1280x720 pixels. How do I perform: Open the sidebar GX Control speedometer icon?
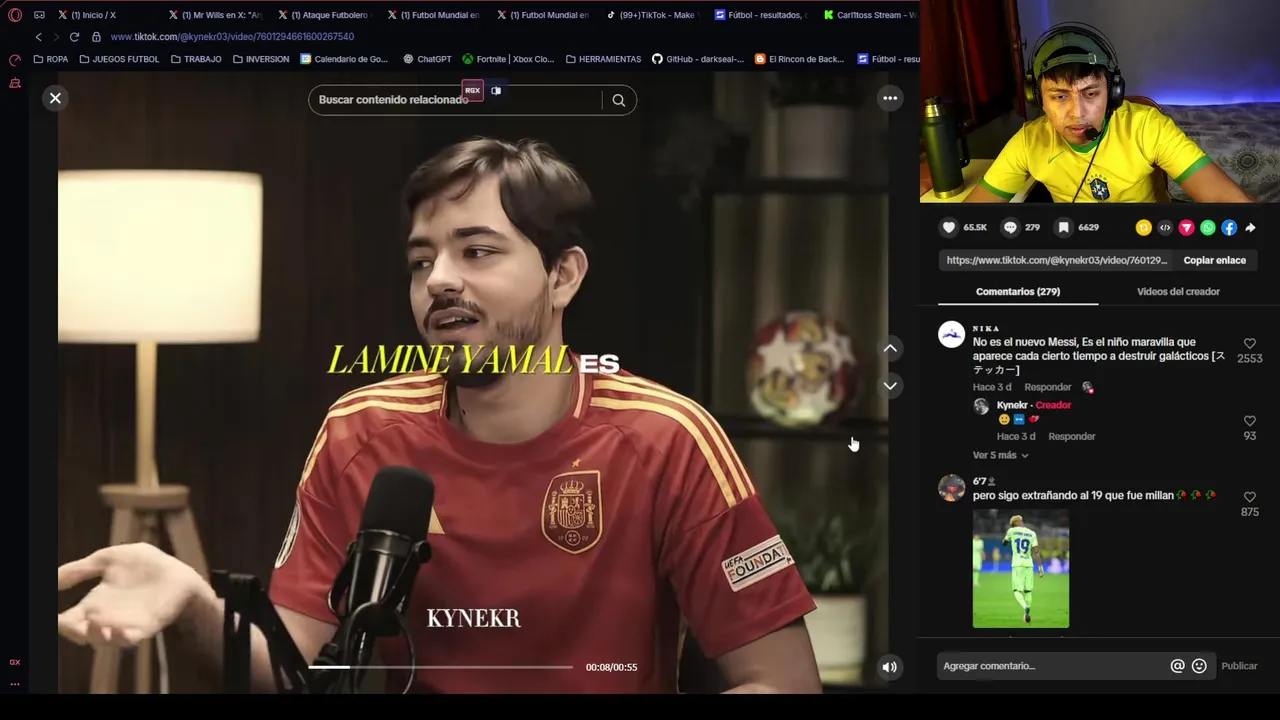pyautogui.click(x=15, y=60)
